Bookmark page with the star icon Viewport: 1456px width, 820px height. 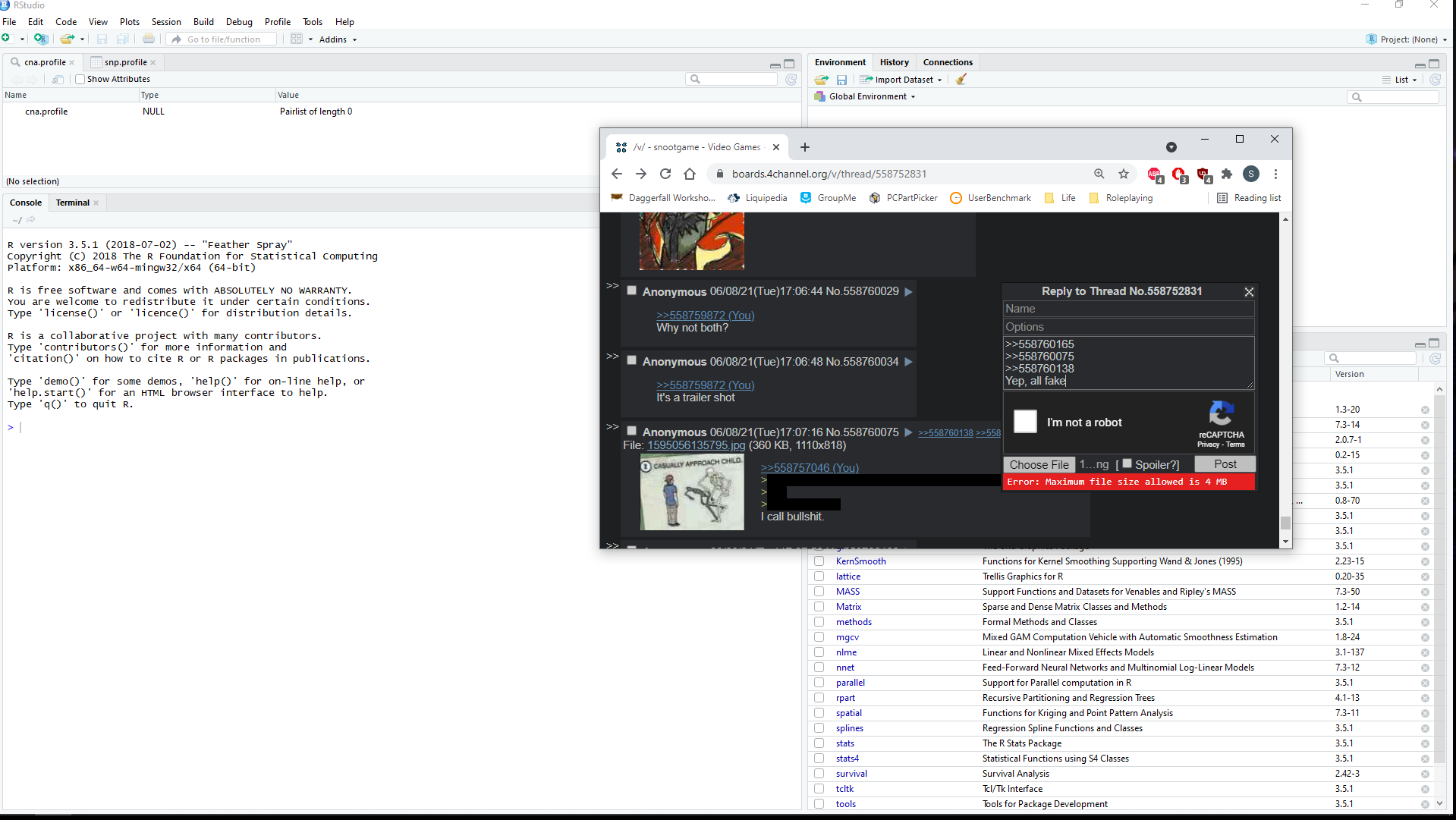[1124, 174]
